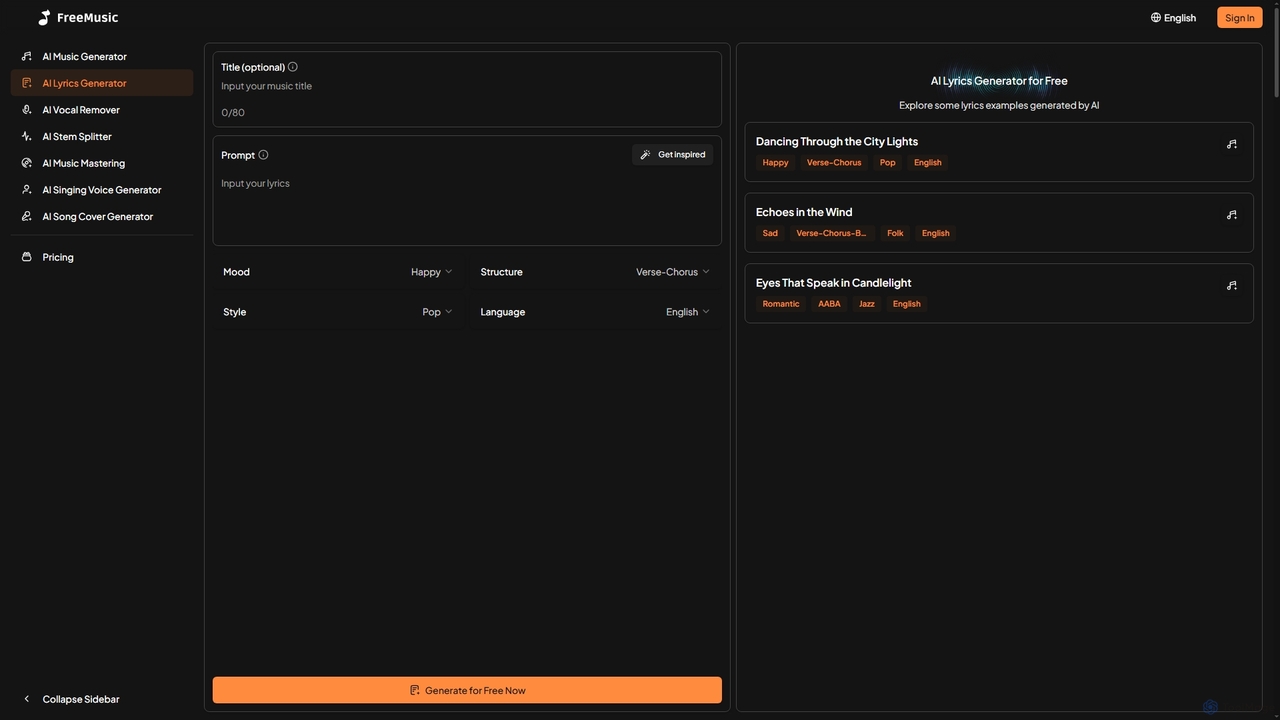Click the AI Vocal Remover sidebar icon
The width and height of the screenshot is (1280, 720).
point(27,110)
